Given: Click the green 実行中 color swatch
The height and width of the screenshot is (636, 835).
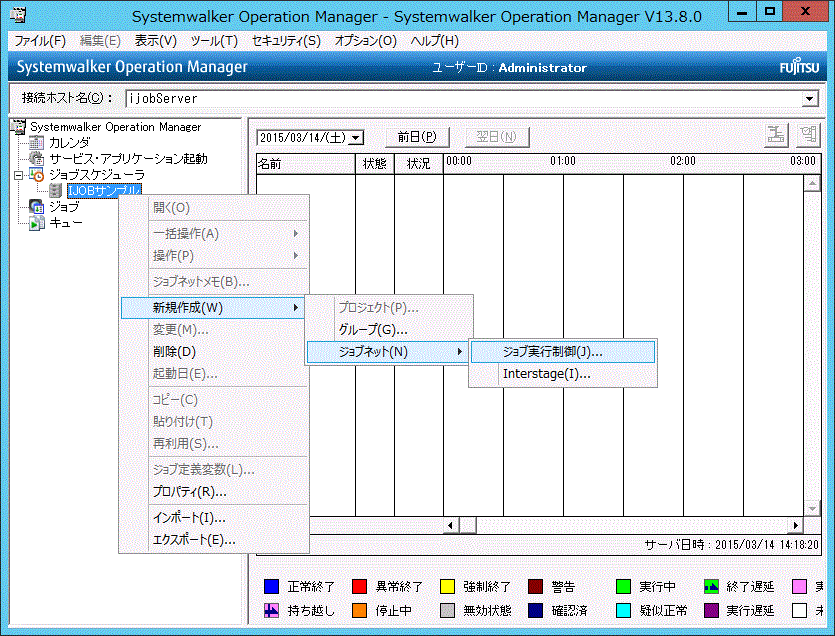Looking at the screenshot, I should tap(623, 586).
